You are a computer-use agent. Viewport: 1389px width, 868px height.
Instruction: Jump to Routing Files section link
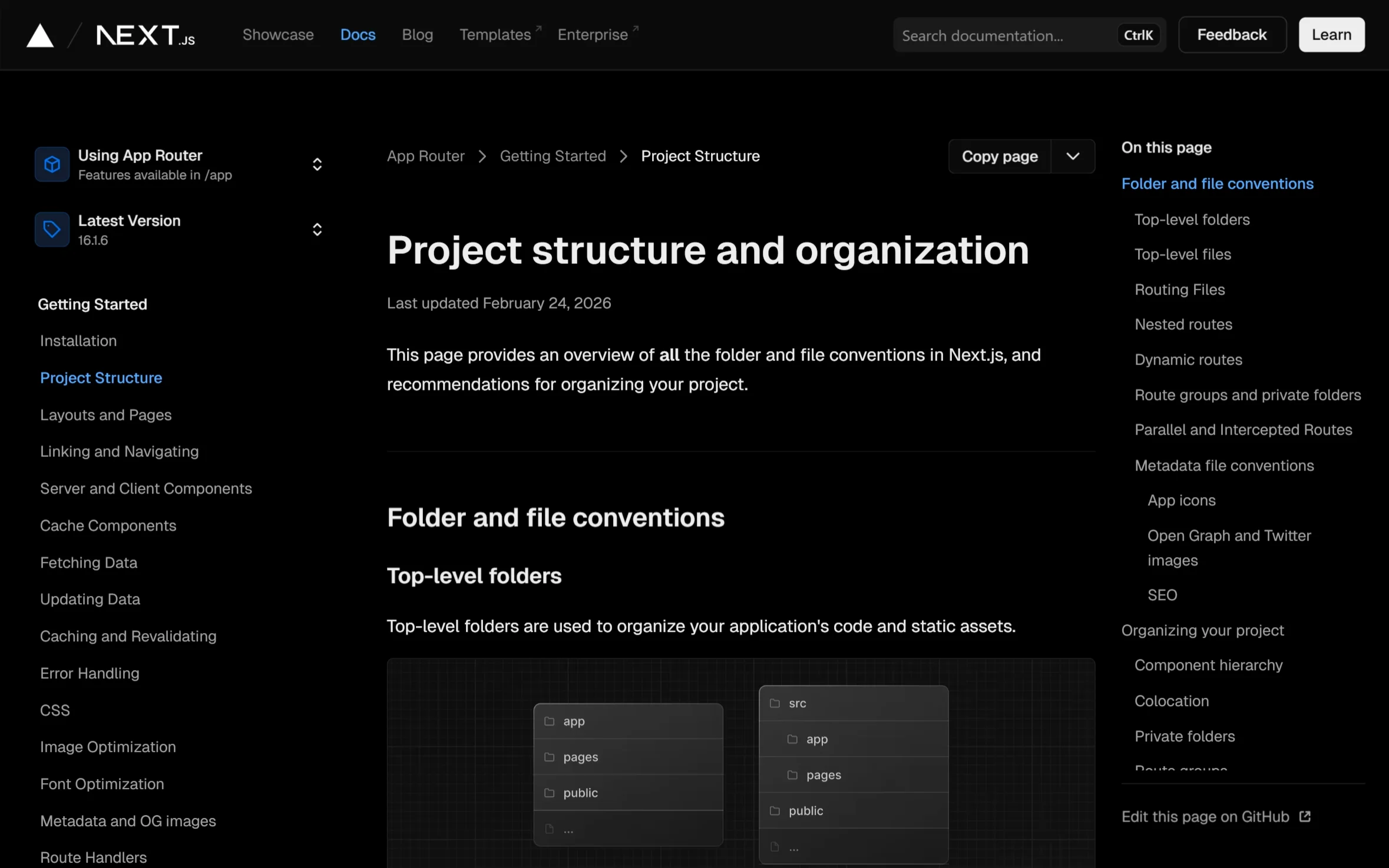(1179, 290)
